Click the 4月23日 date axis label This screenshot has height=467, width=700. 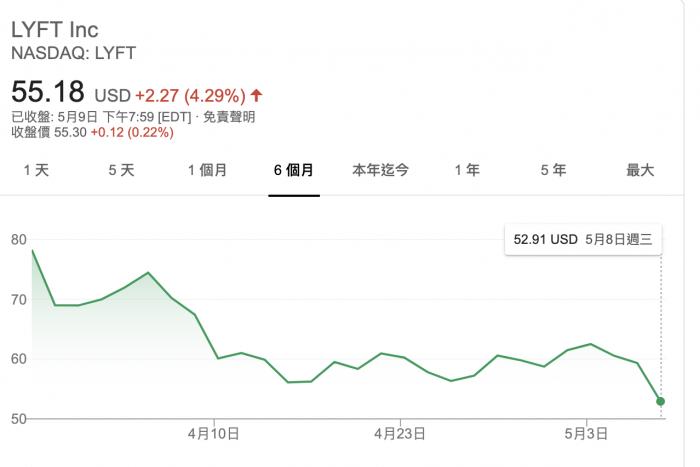400,434
